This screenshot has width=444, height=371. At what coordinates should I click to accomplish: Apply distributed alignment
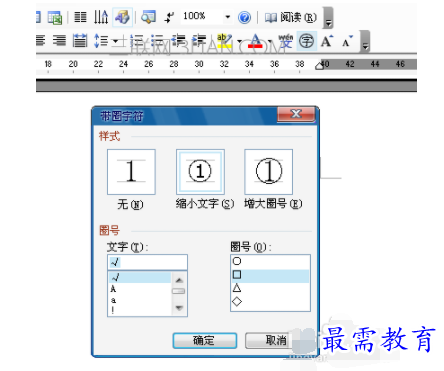click(x=80, y=41)
